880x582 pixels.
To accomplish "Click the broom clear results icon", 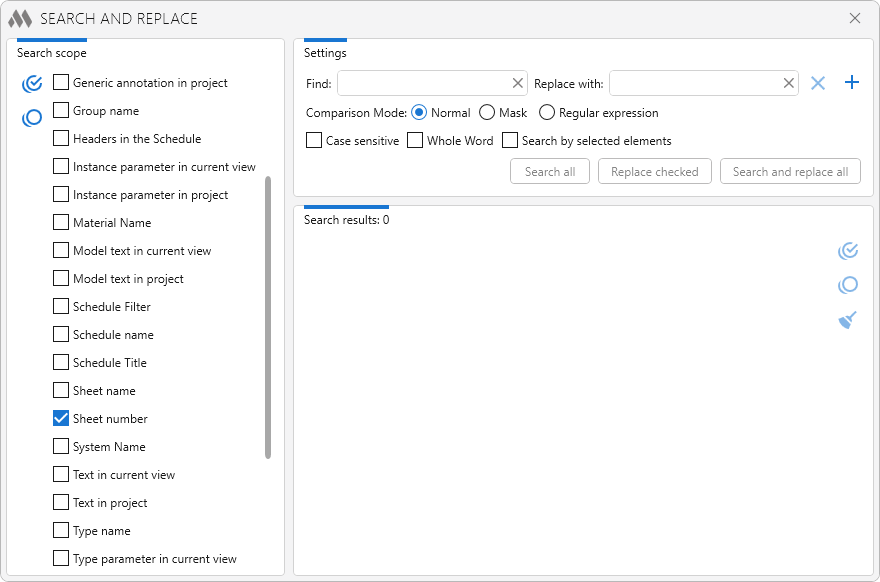I will [x=848, y=320].
